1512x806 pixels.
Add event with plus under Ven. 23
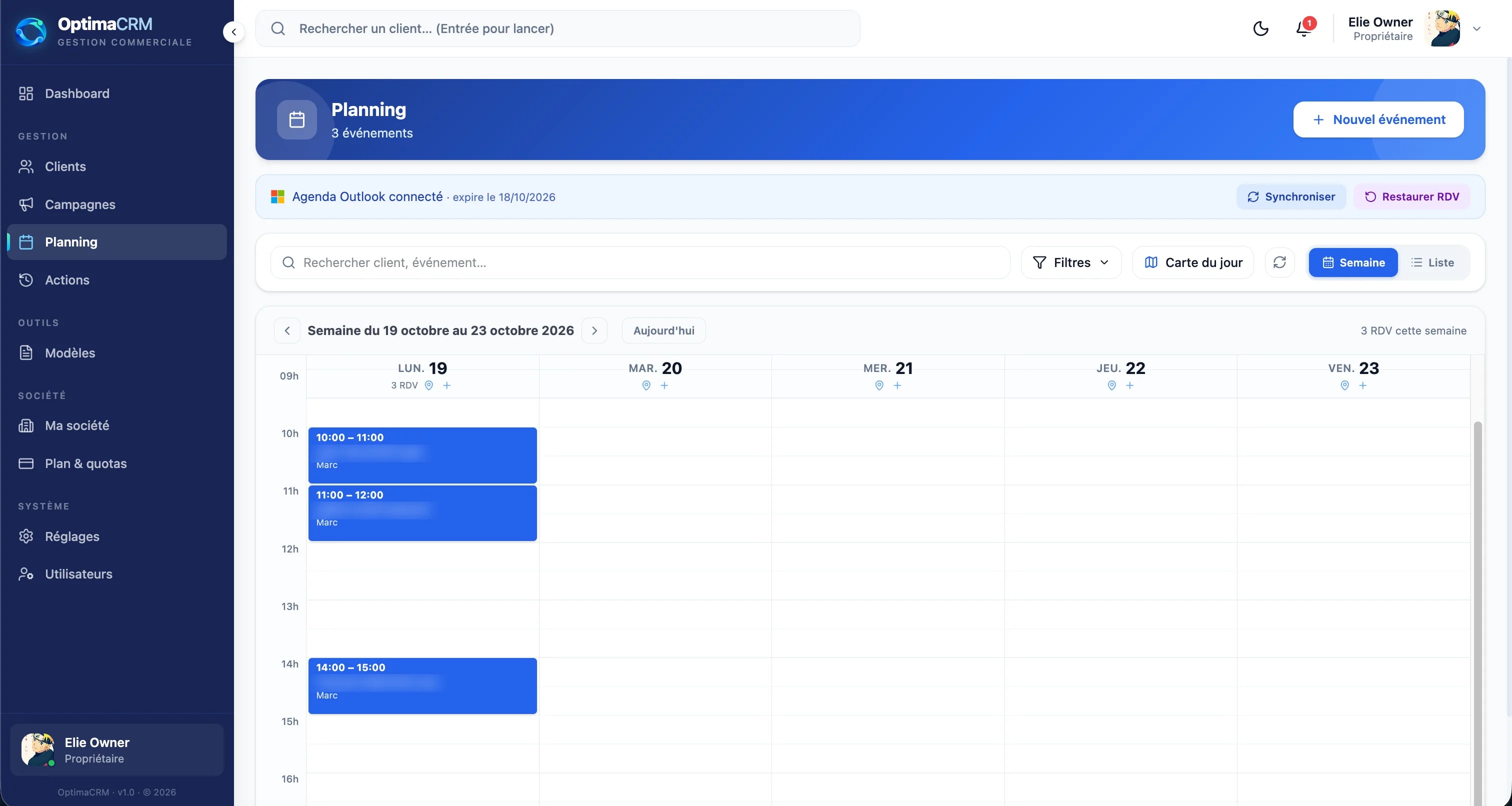pos(1363,385)
